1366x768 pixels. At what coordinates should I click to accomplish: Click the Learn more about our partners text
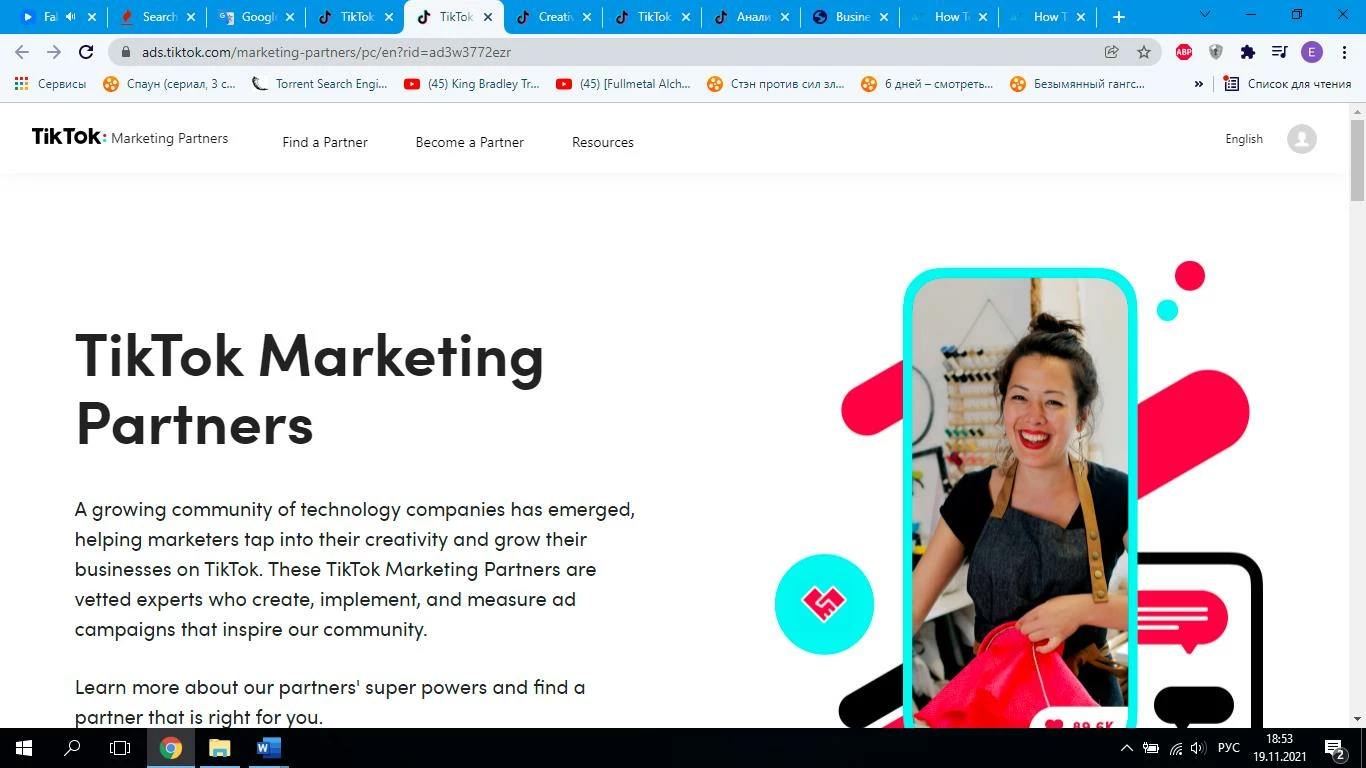330,702
